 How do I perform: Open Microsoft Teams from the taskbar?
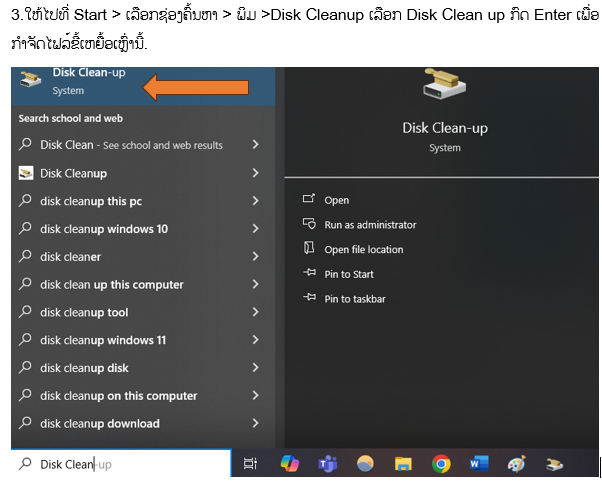pos(327,464)
